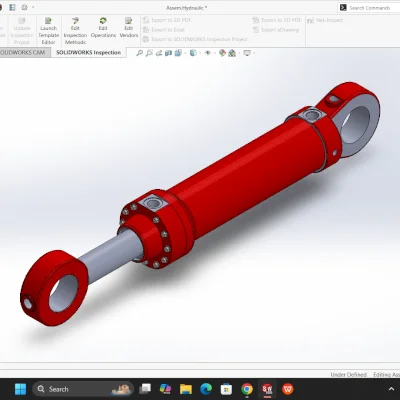
Task: Open Microsoft Edge from the taskbar
Action: pos(206,389)
